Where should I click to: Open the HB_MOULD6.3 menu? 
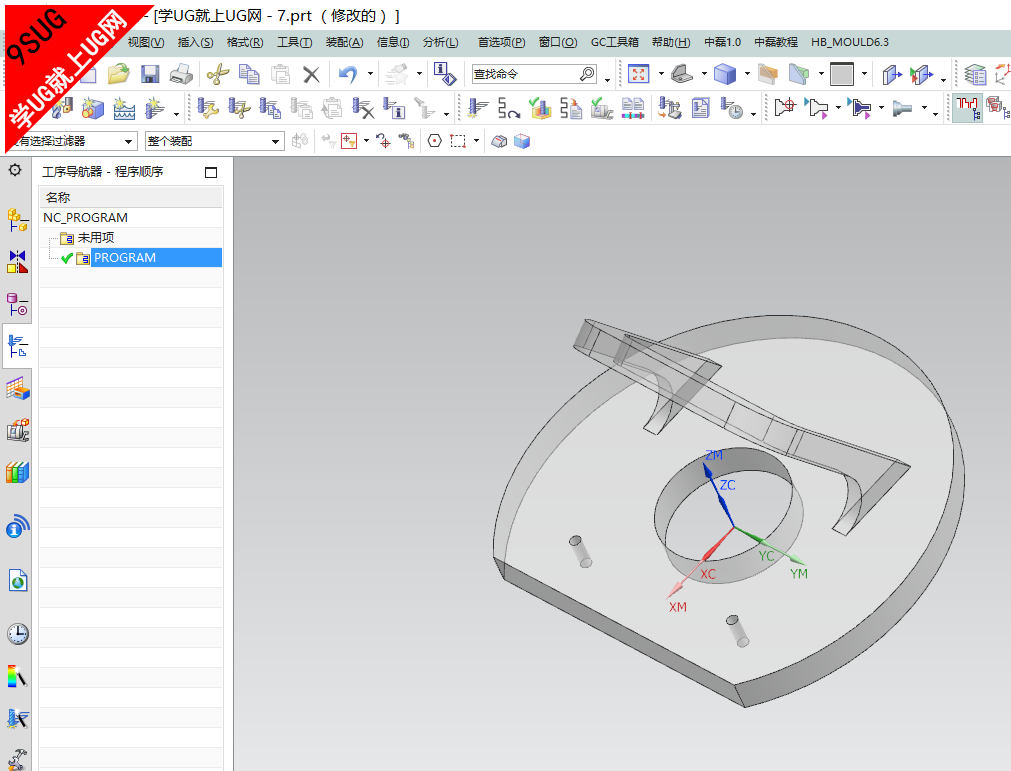[850, 43]
